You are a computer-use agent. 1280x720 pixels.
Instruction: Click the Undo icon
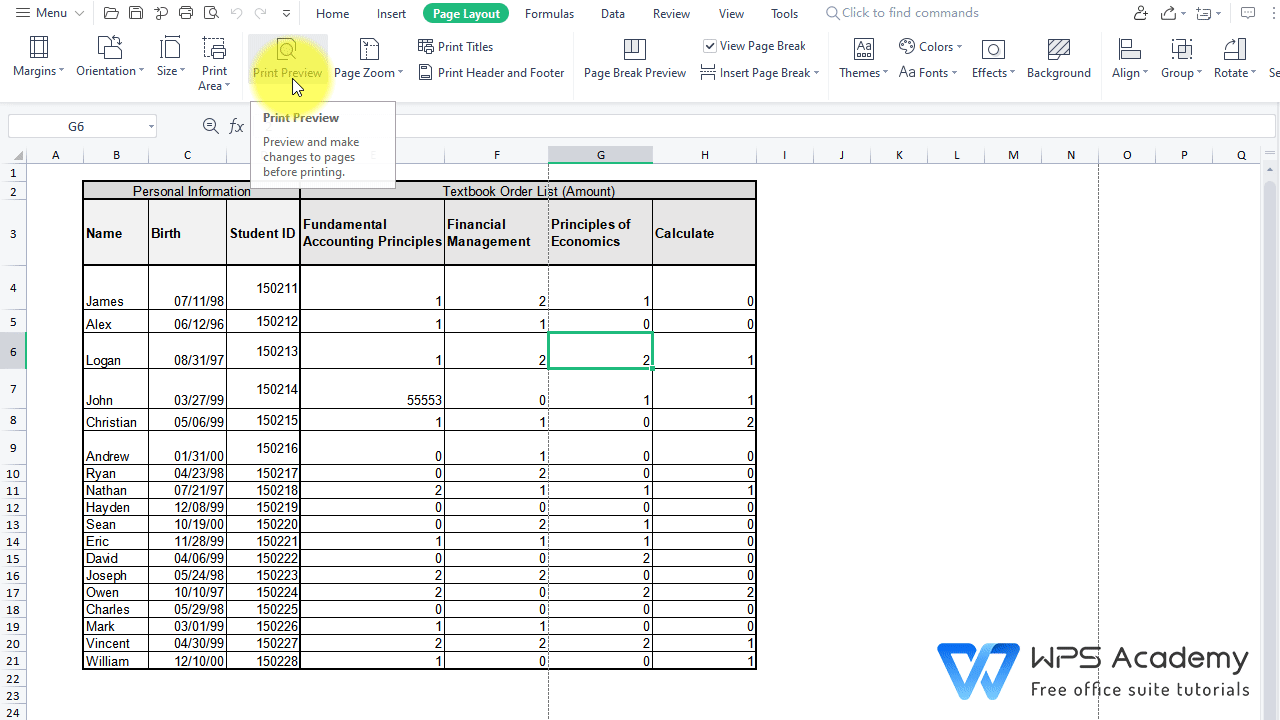point(236,13)
